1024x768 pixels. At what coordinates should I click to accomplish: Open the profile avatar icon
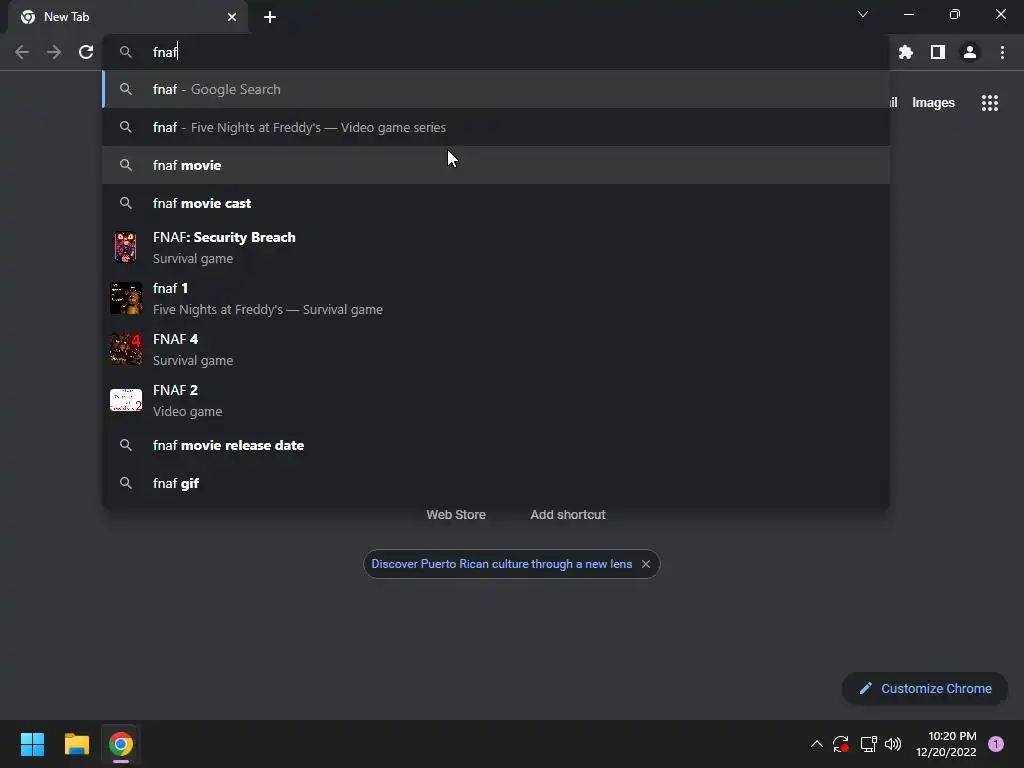point(970,52)
